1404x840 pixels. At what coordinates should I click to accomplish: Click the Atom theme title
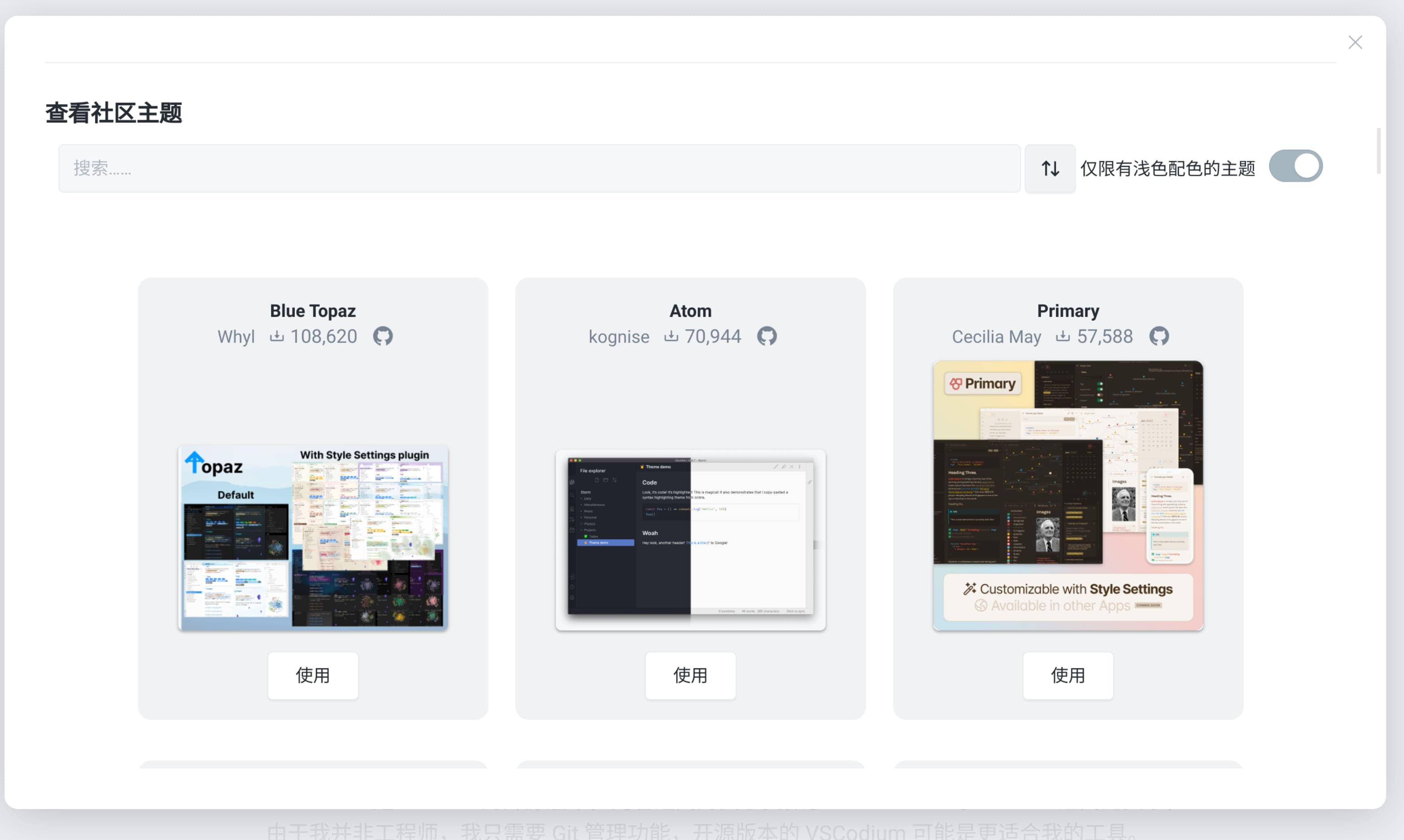[690, 311]
